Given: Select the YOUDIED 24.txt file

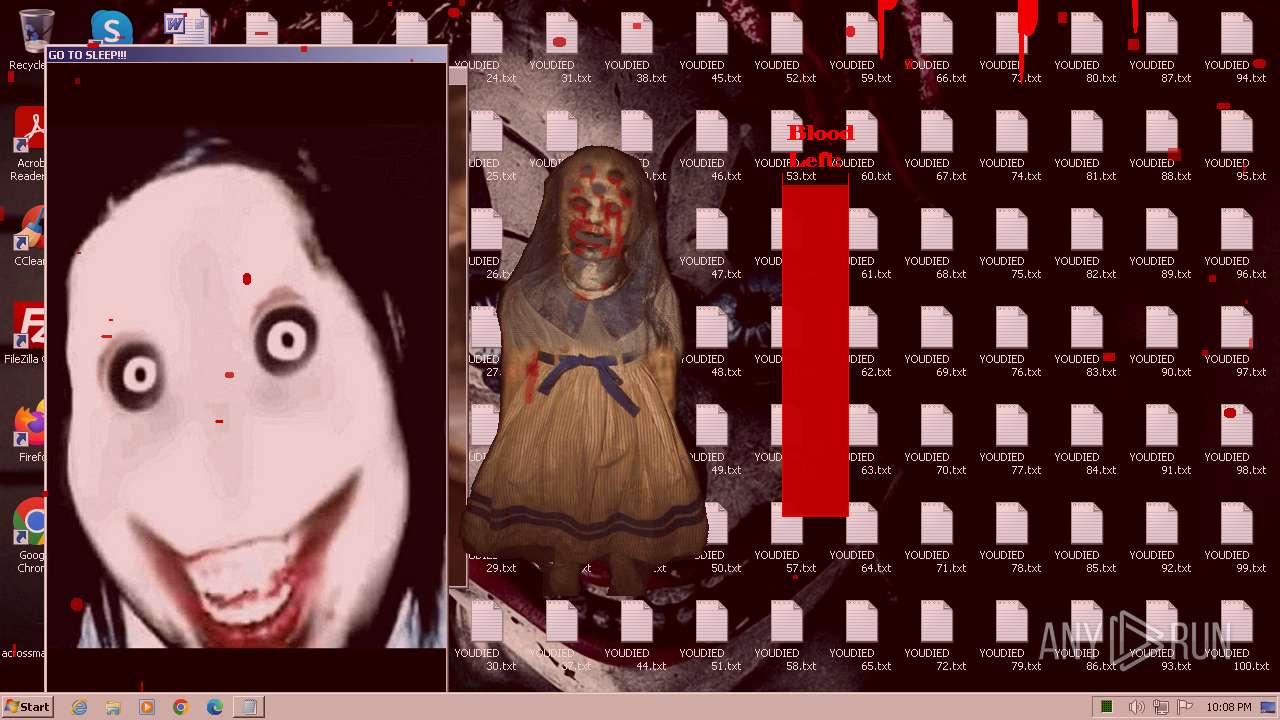Looking at the screenshot, I should coord(486,49).
